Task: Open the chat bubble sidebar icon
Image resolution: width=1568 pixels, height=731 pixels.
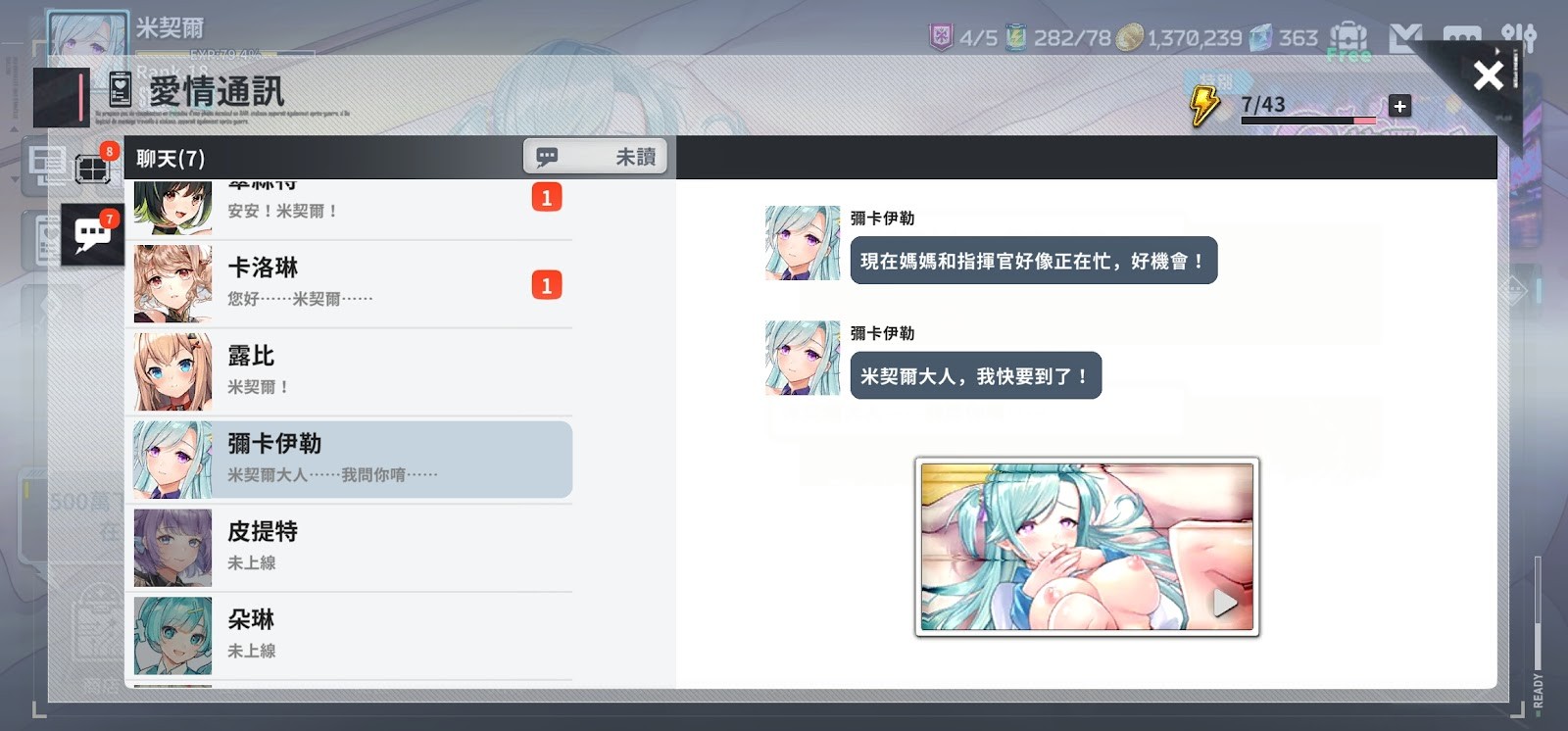Action: (92, 235)
